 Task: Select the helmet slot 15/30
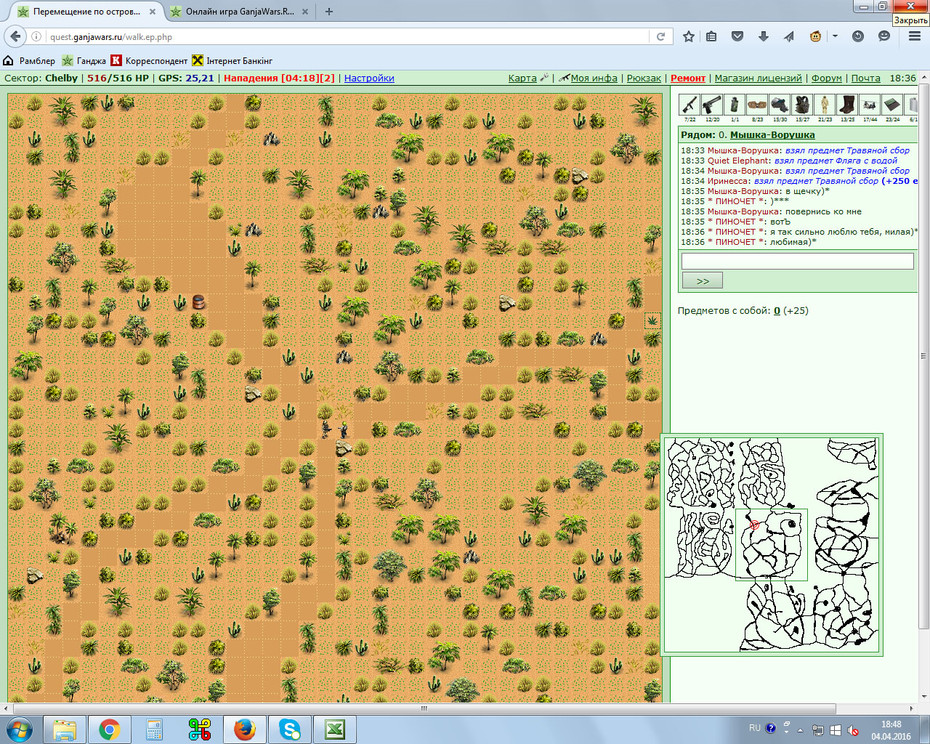tap(779, 105)
